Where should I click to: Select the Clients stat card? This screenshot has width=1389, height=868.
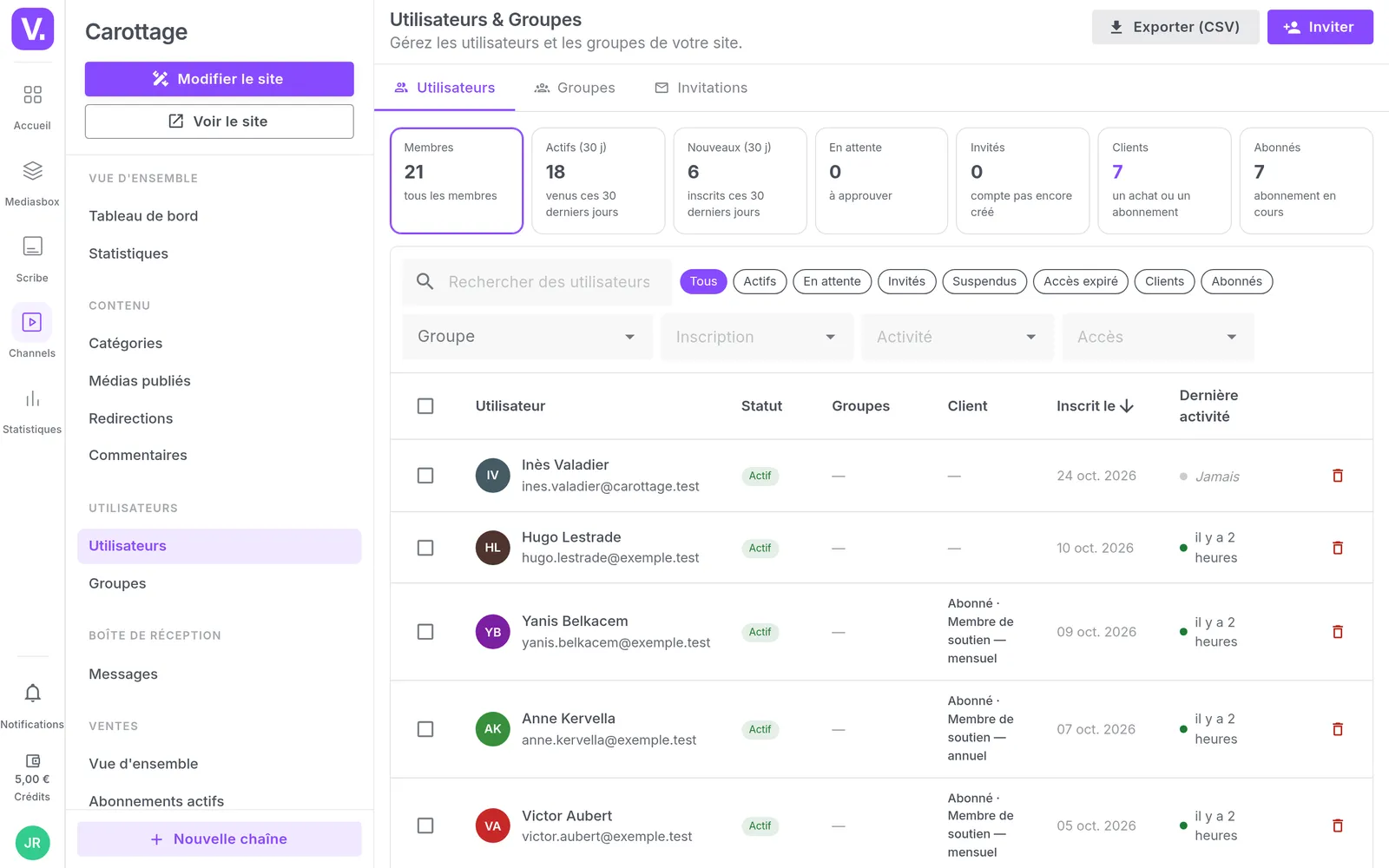click(1164, 181)
